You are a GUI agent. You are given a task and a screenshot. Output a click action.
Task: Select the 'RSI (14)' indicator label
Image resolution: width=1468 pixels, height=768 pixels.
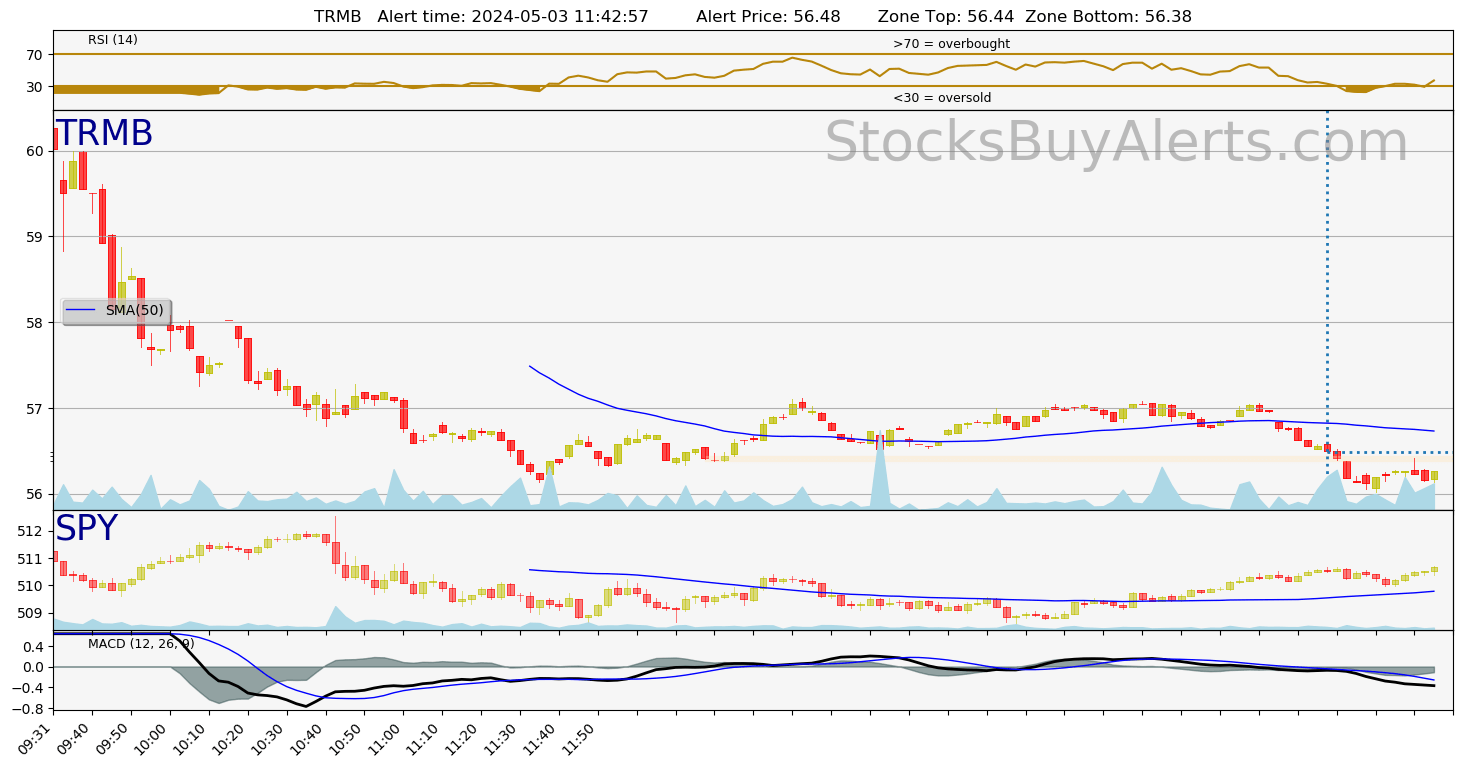tap(113, 40)
